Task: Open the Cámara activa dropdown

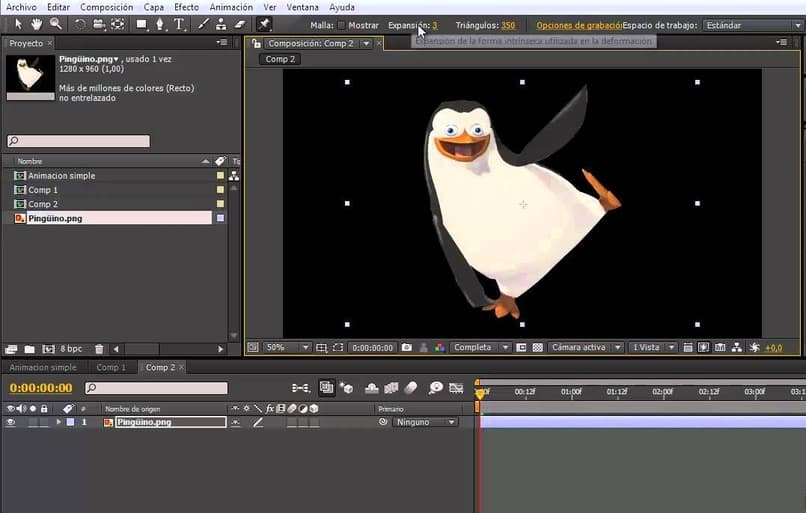Action: pyautogui.click(x=585, y=347)
